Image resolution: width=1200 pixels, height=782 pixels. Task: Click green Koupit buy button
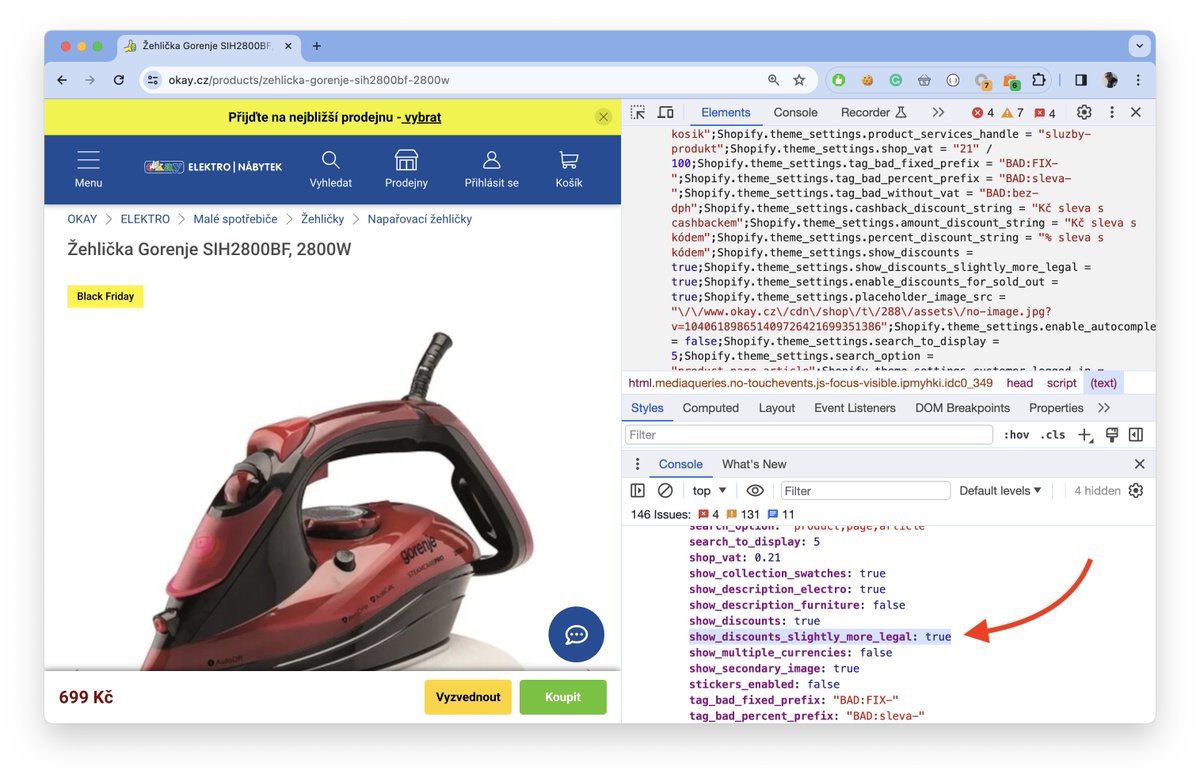[x=563, y=697]
